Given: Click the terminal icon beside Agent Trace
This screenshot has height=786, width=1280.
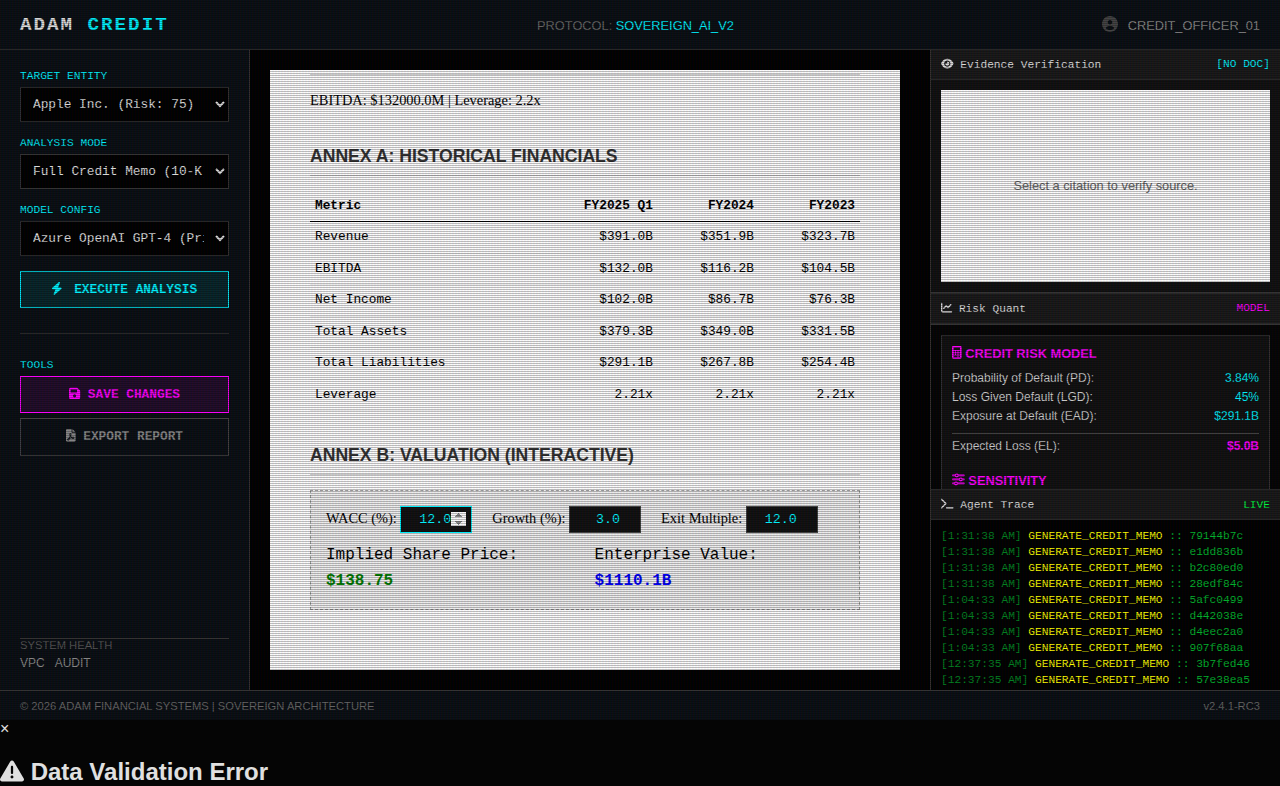Looking at the screenshot, I should pyautogui.click(x=947, y=504).
